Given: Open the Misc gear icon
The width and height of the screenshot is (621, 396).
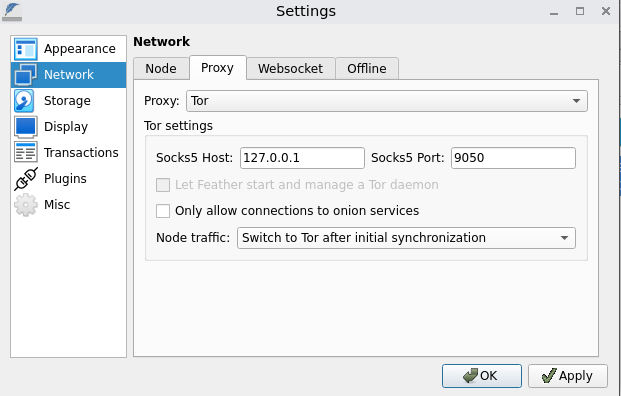Looking at the screenshot, I should tap(26, 205).
